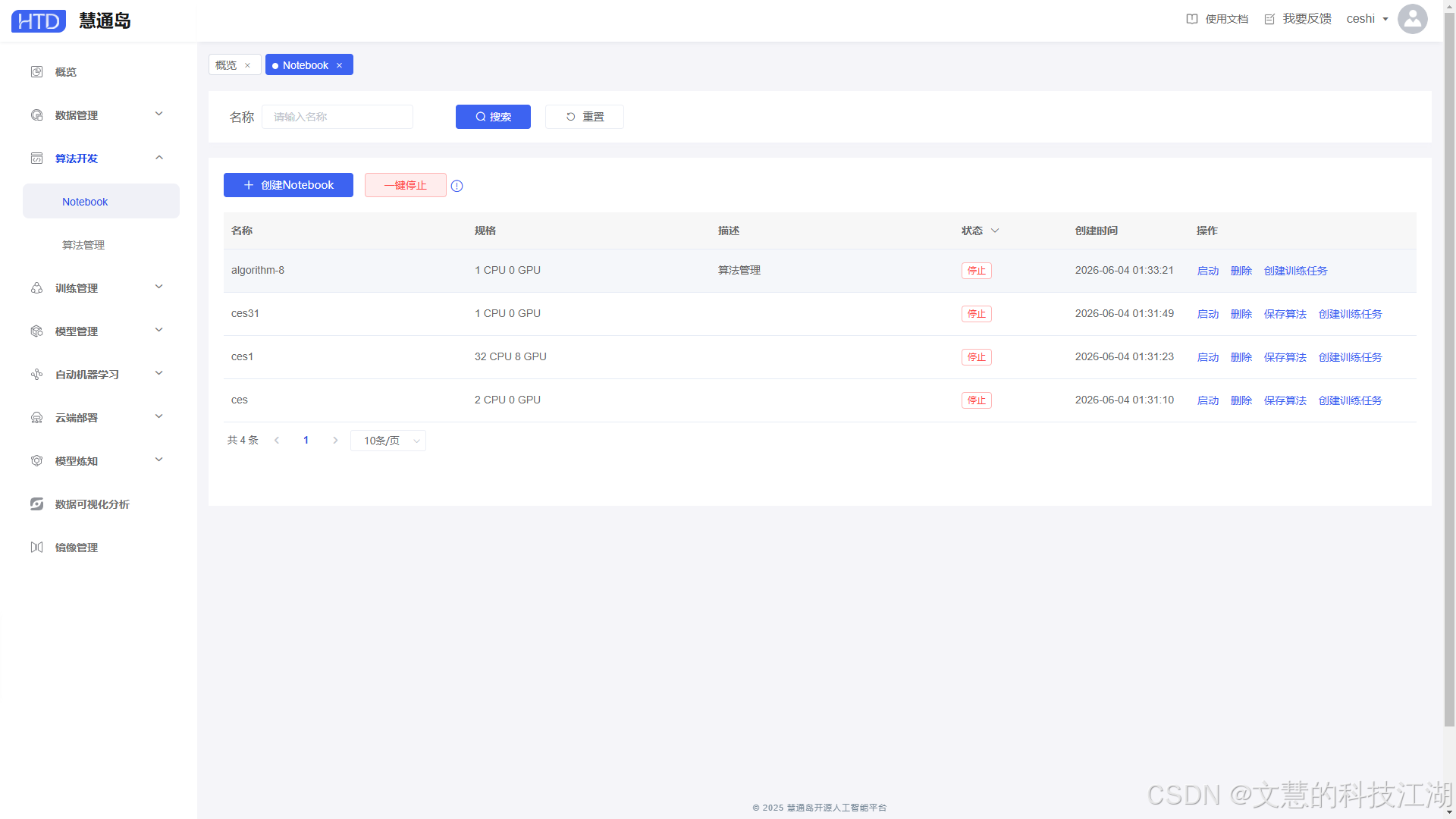Viewport: 1456px width, 819px height.
Task: Click the 搜索 button
Action: [493, 117]
